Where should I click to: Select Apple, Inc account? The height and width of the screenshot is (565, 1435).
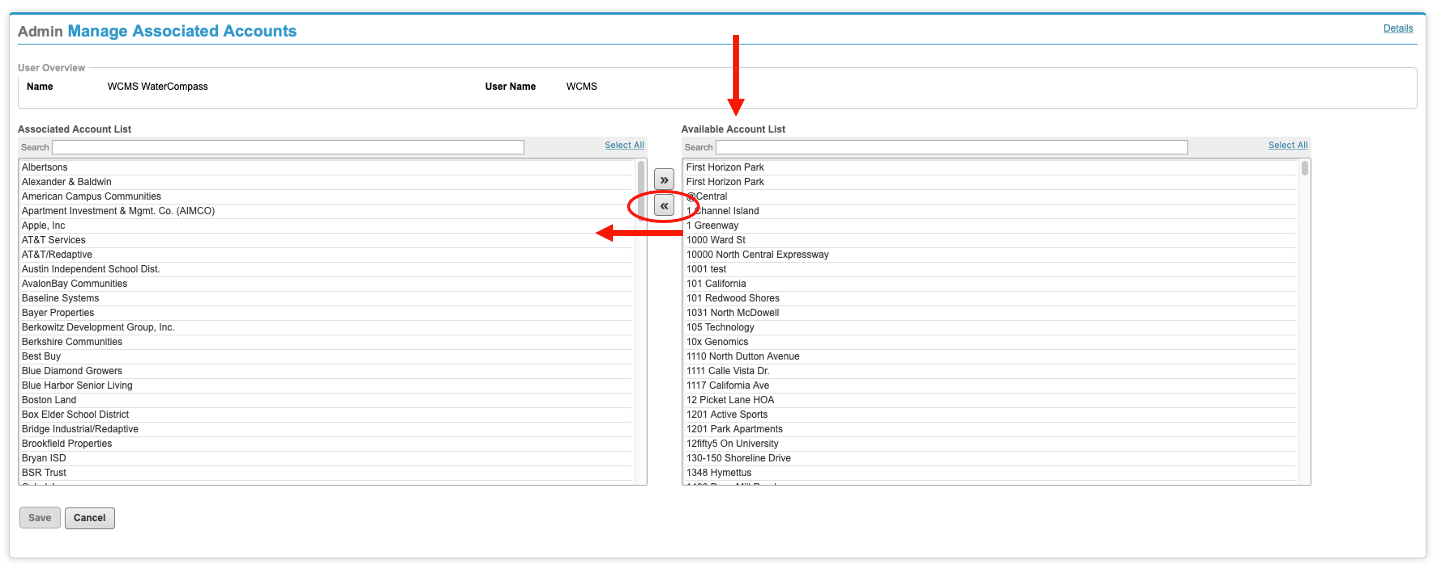(x=327, y=225)
